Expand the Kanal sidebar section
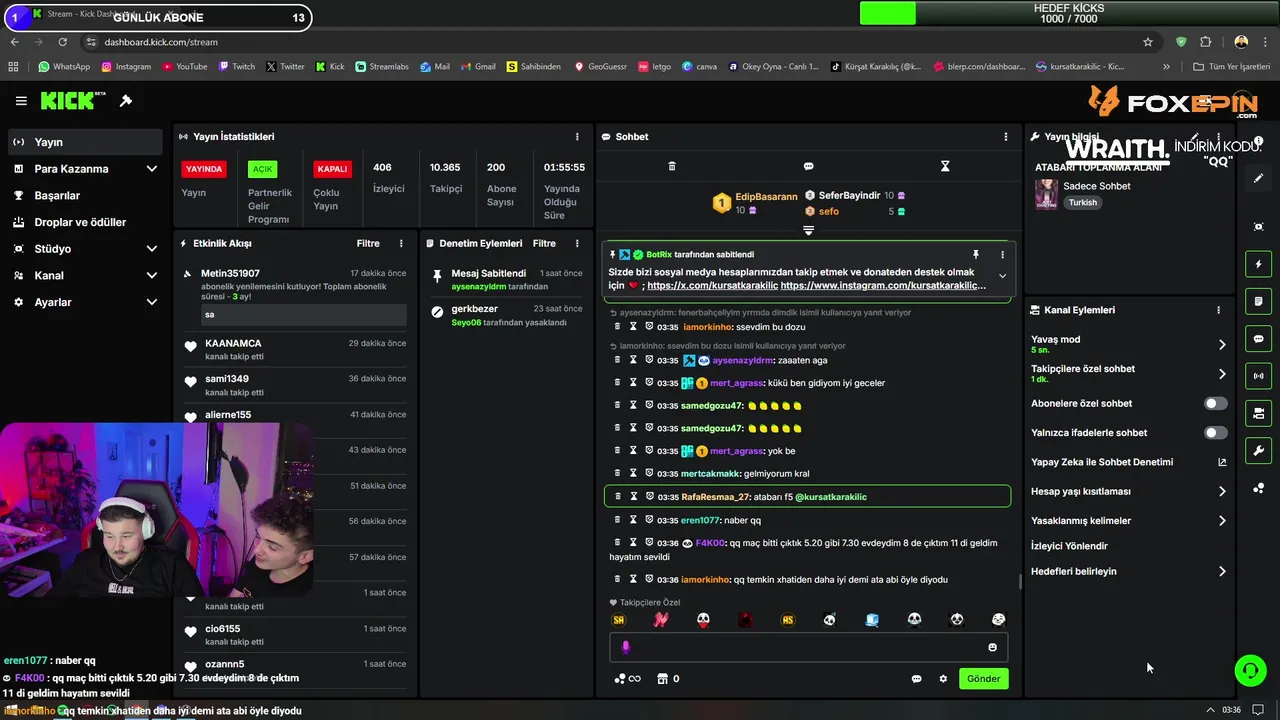 (x=152, y=275)
